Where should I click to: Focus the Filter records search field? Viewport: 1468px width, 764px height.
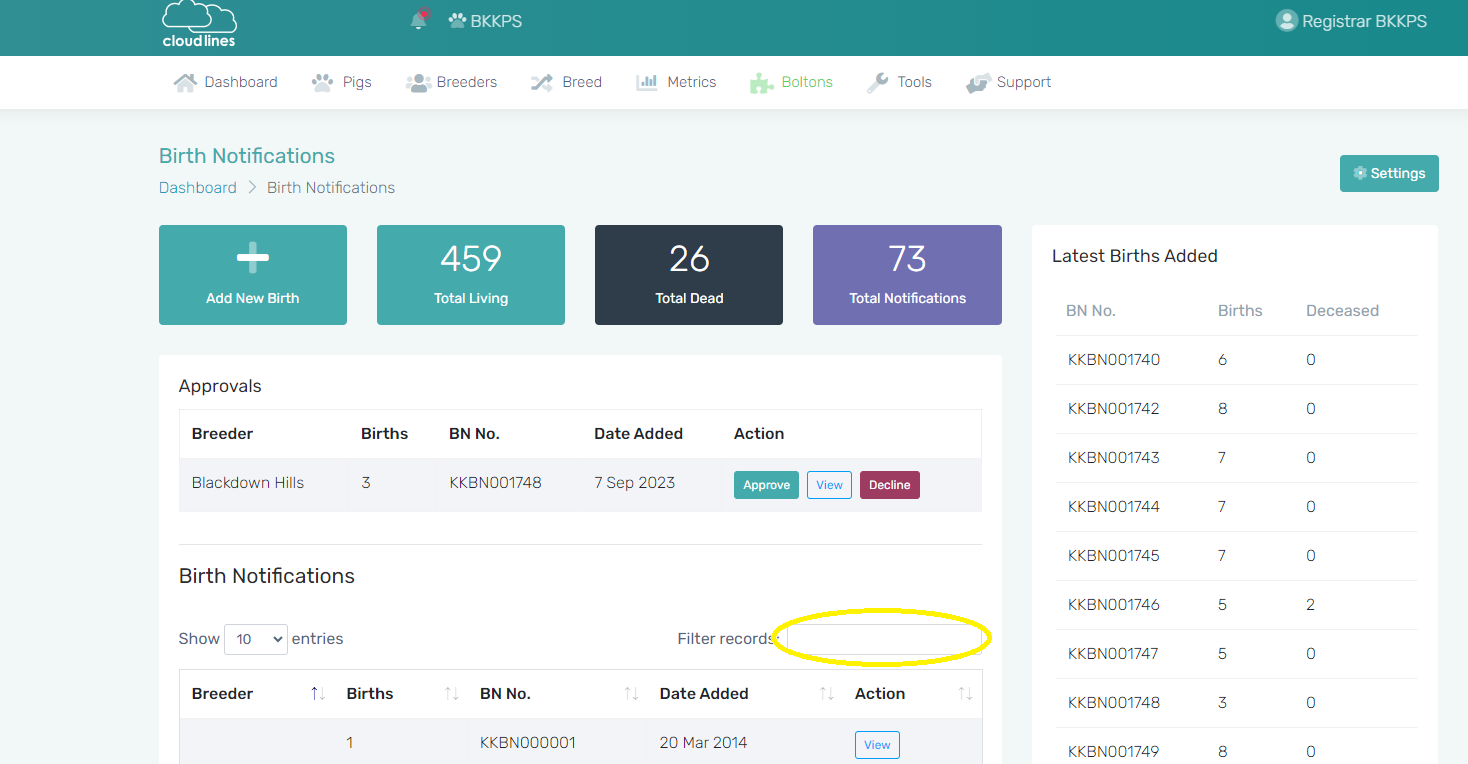click(x=884, y=639)
